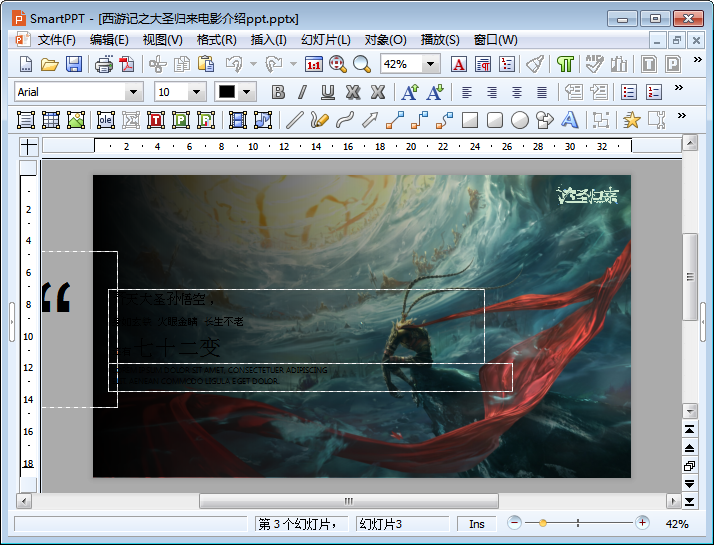Run spell check with the checkmark icon
714x545 pixels.
(x=594, y=64)
